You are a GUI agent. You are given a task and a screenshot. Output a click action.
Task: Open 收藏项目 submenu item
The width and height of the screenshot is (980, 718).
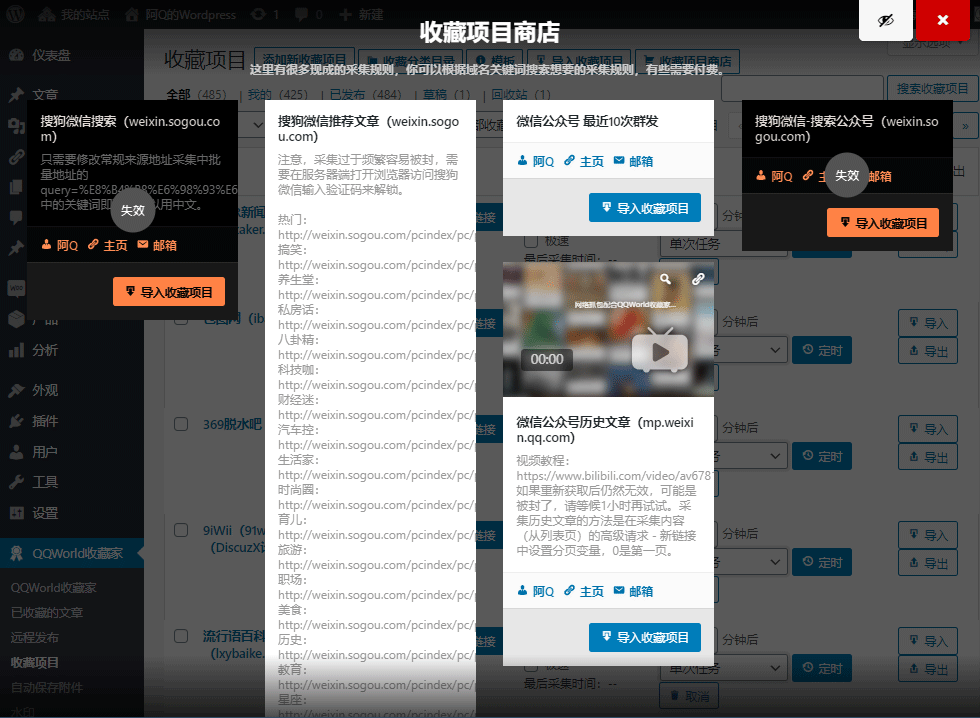(34, 663)
